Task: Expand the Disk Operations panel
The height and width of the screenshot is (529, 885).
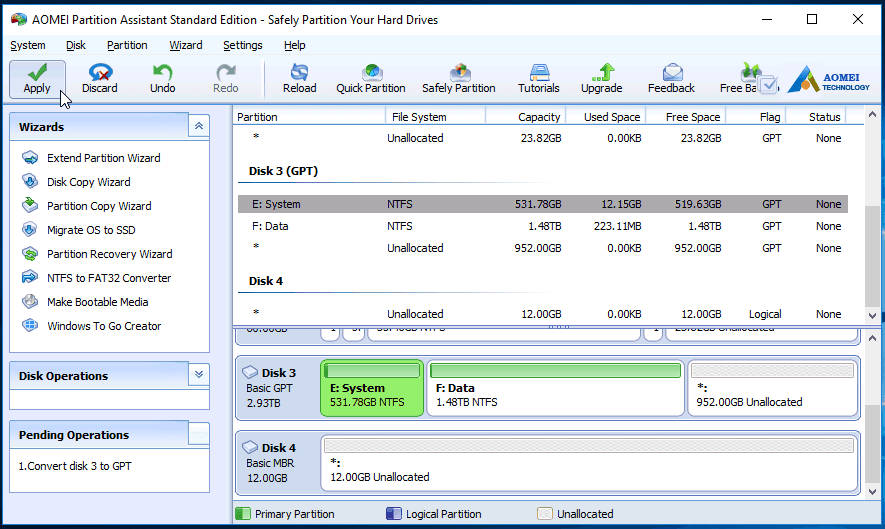Action: [x=199, y=374]
